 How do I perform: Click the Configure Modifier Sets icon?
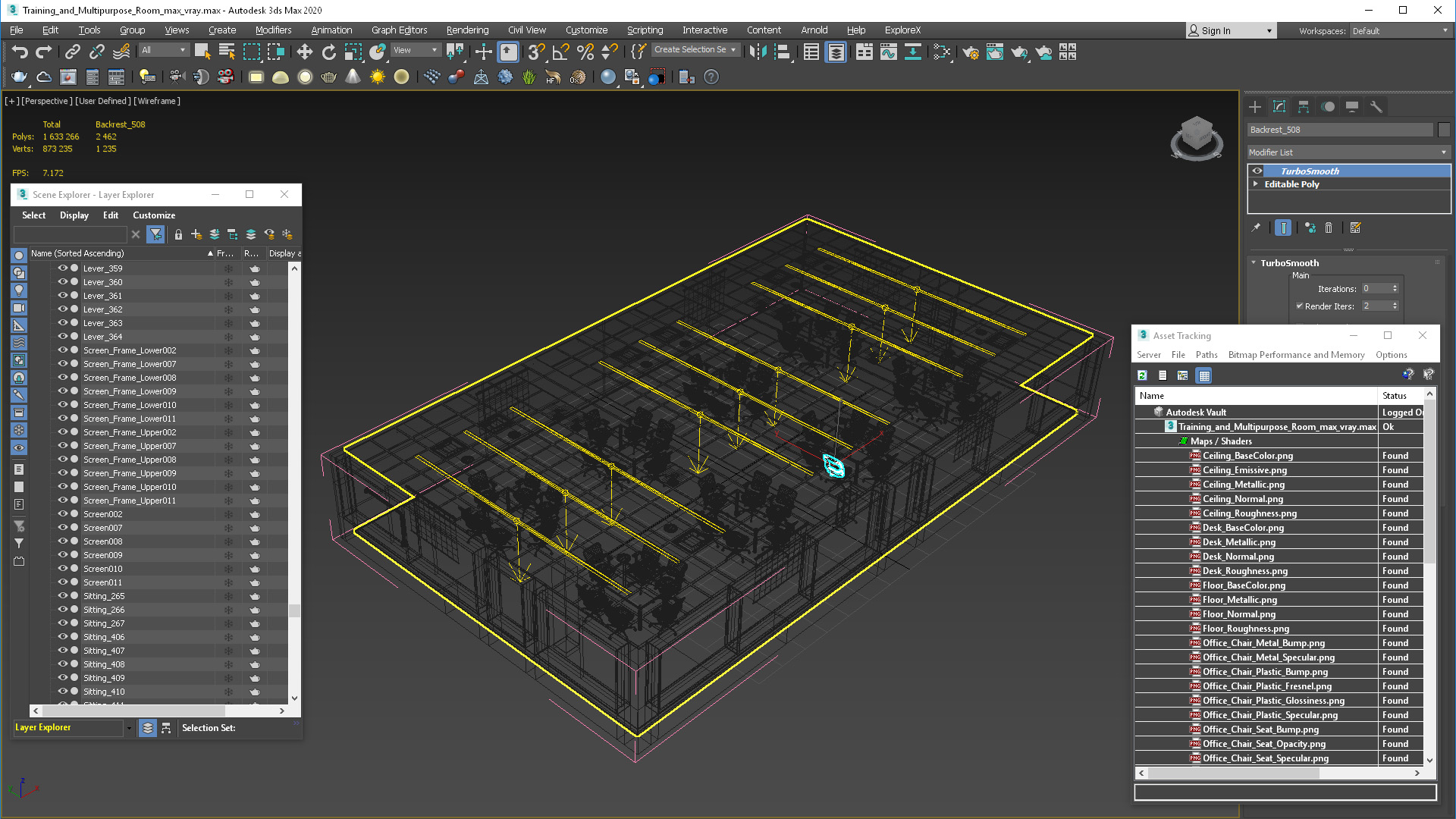[x=1356, y=227]
